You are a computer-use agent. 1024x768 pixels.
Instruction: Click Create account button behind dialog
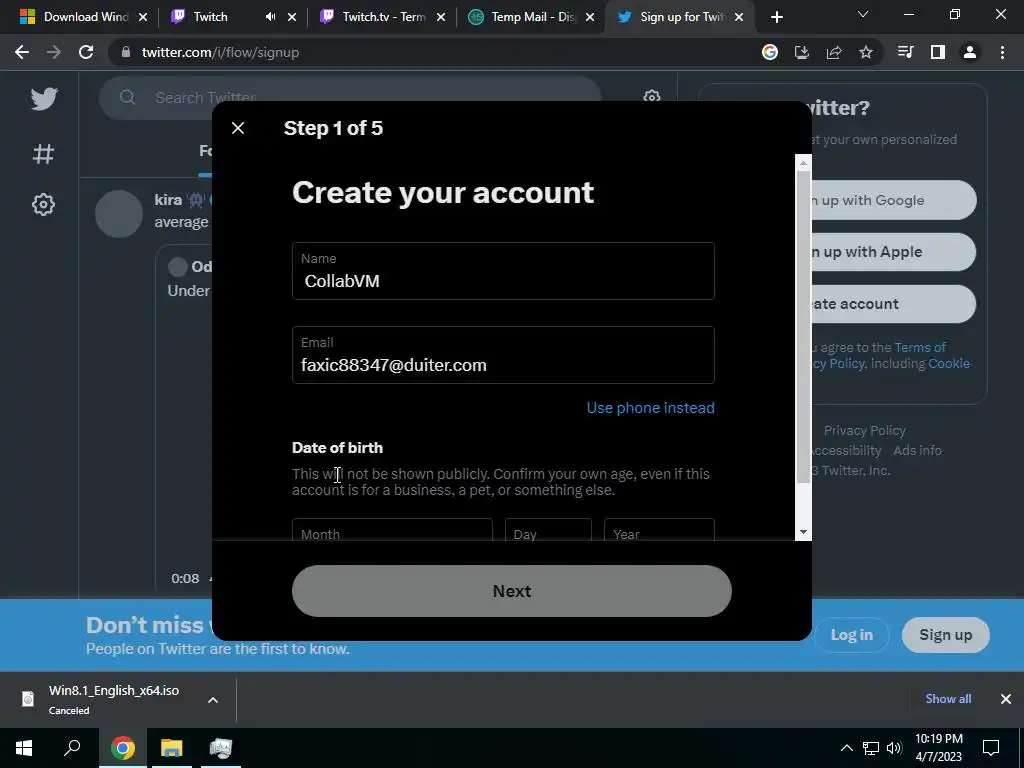point(893,304)
